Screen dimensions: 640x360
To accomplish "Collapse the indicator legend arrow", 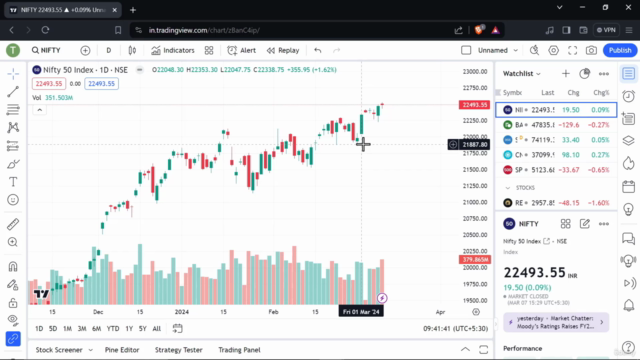I will (40, 110).
